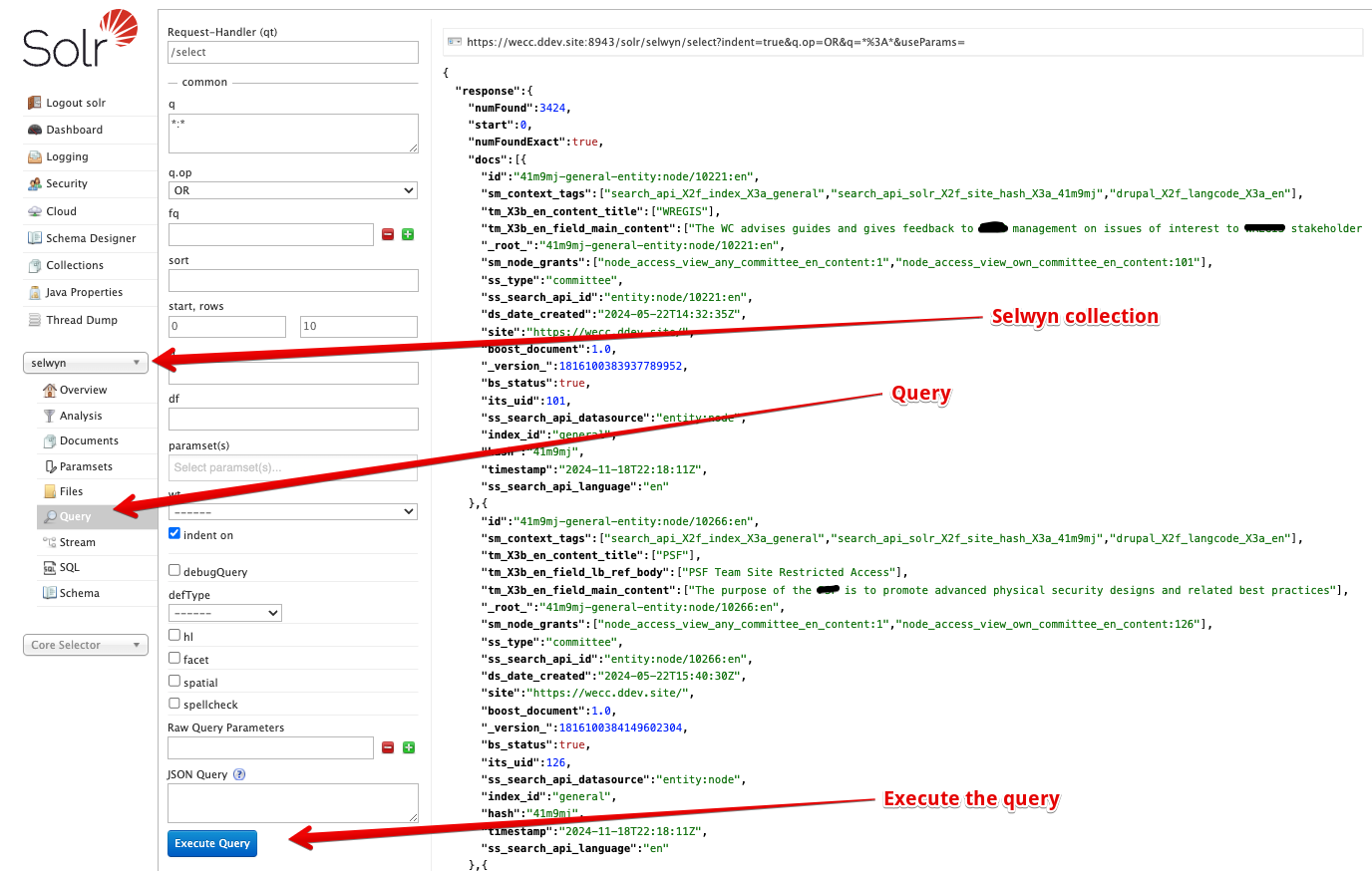Open the Dashboard icon

(36, 130)
